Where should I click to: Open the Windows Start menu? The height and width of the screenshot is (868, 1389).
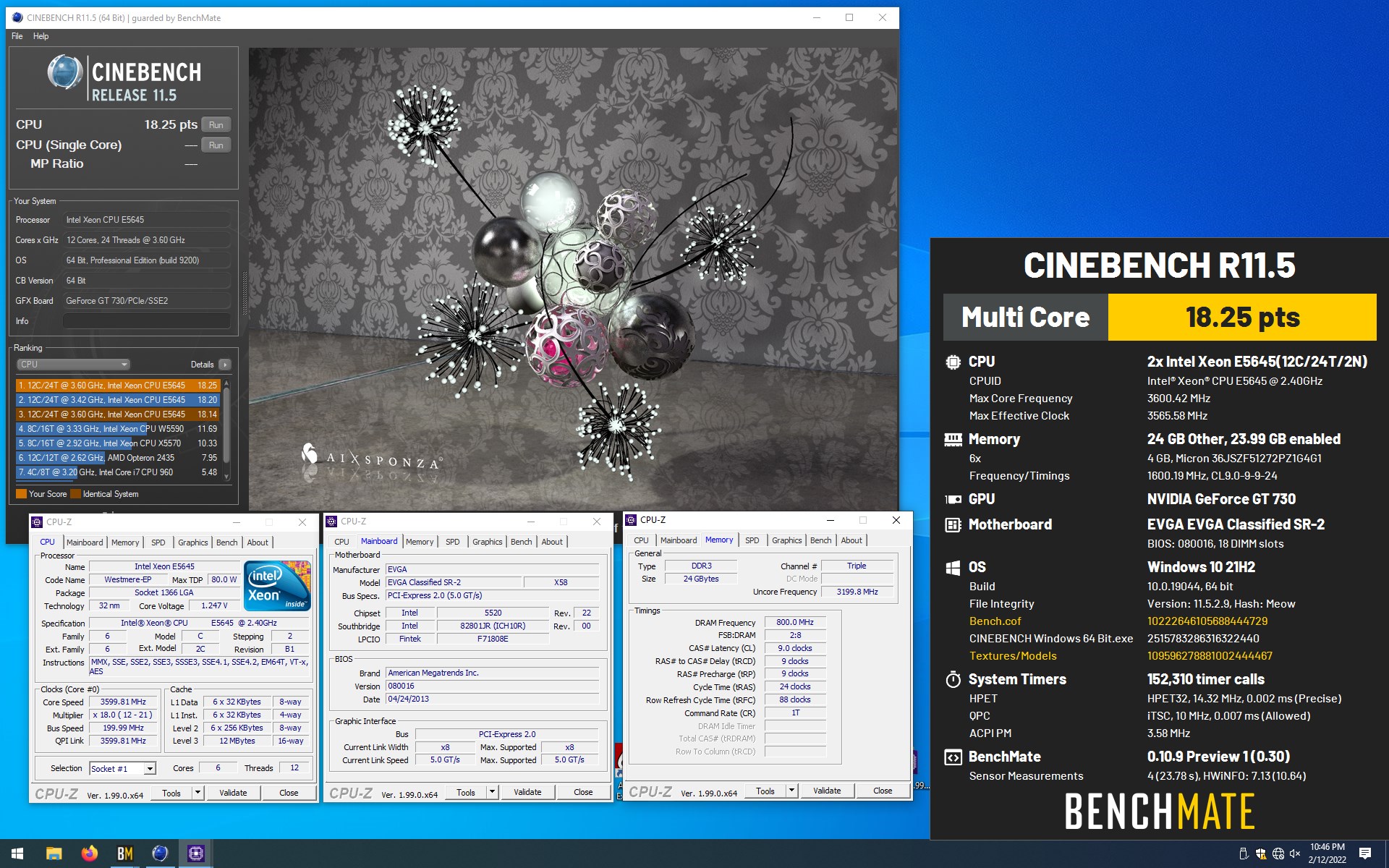click(x=17, y=854)
